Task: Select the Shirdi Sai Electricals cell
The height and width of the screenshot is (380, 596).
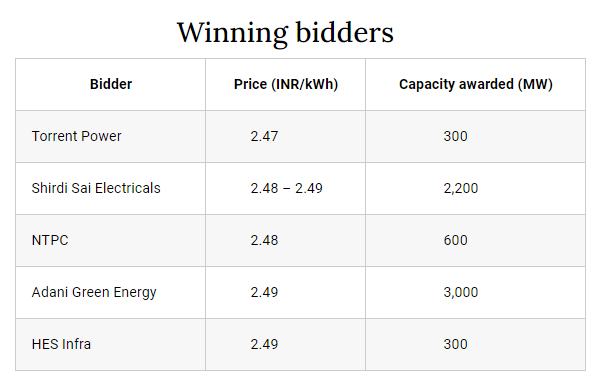Action: pyautogui.click(x=111, y=188)
